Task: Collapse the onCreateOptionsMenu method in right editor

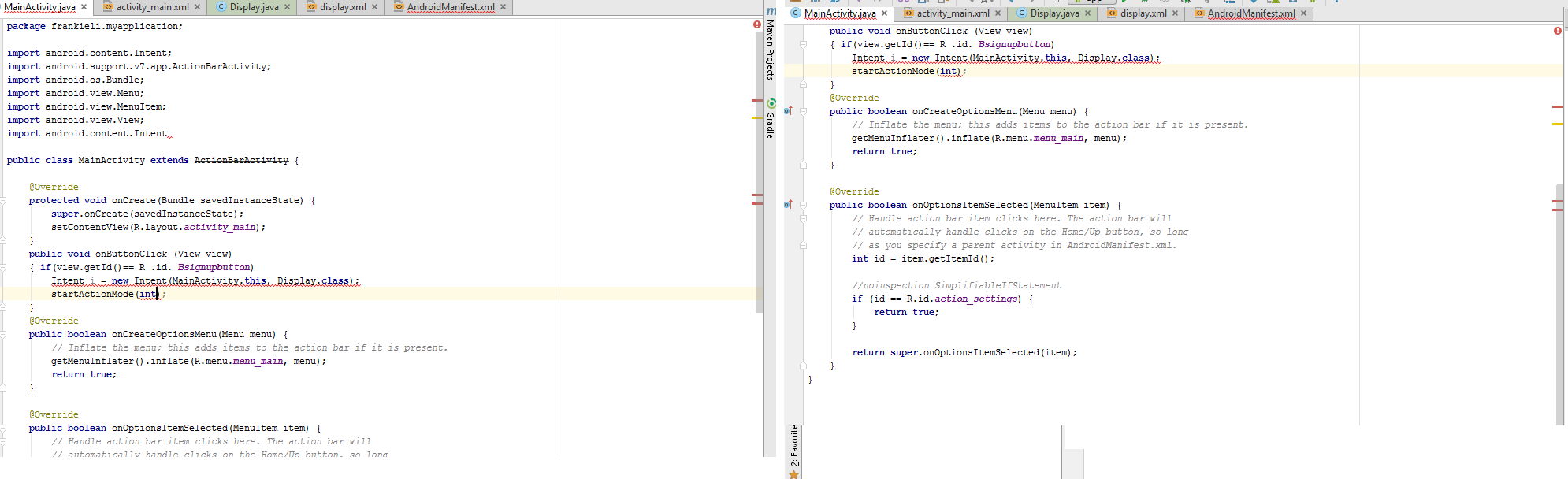Action: tap(803, 112)
